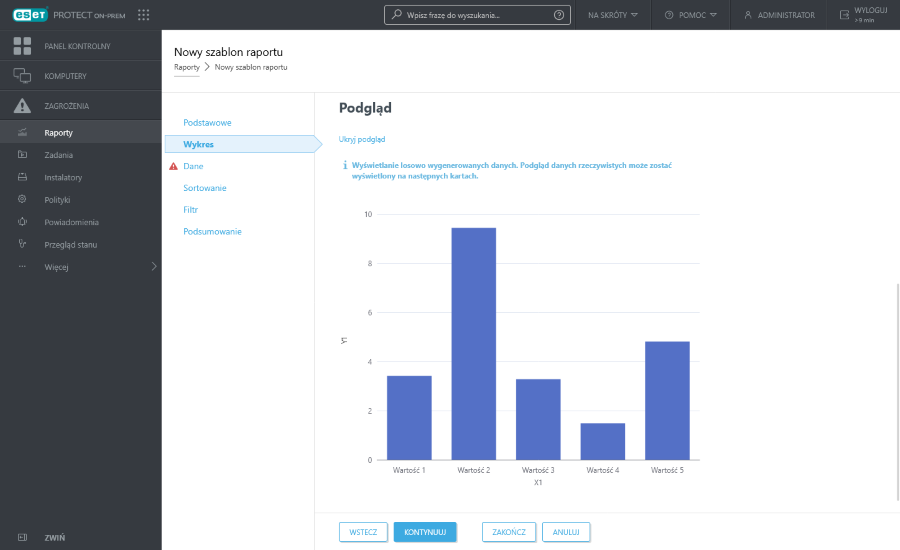Click the Anuluj button
Image resolution: width=900 pixels, height=550 pixels.
[x=566, y=532]
